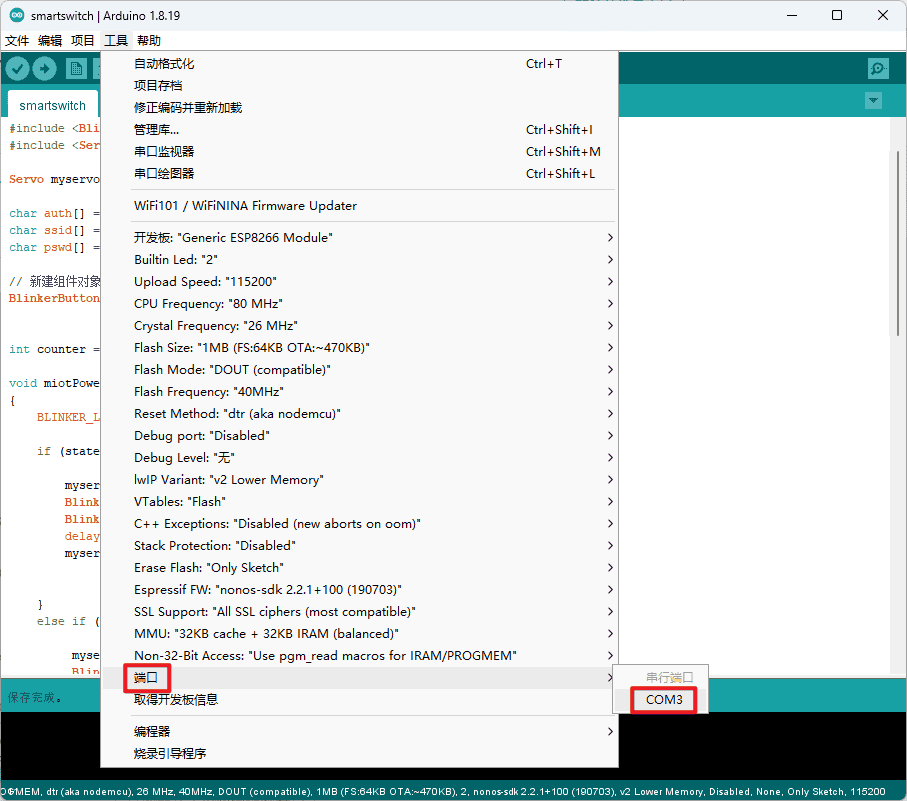Expand Debug port "Disabled" submenu
Screen dimensions: 907x801
click(359, 435)
